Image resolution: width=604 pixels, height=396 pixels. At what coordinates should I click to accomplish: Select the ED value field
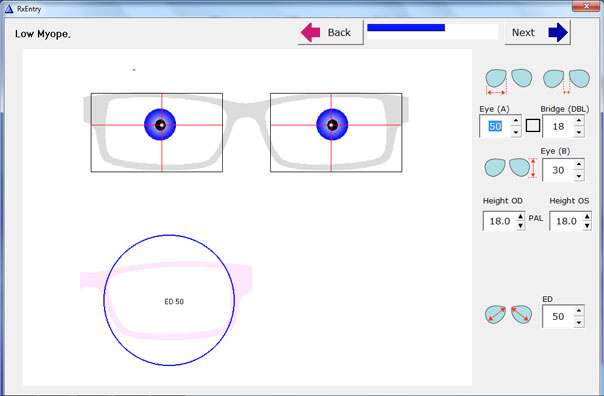tap(558, 316)
